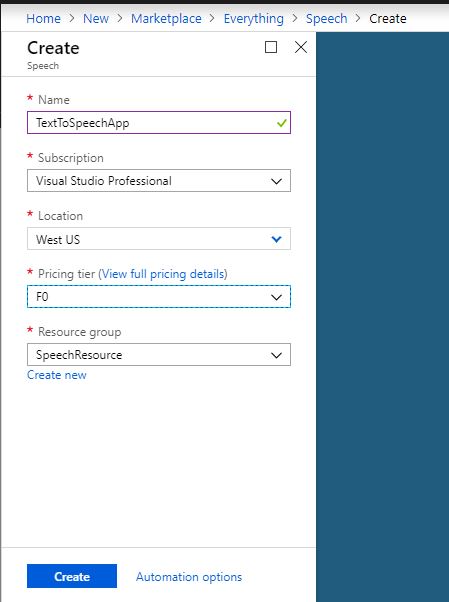The width and height of the screenshot is (449, 602).
Task: Open Automation options
Action: tap(189, 577)
